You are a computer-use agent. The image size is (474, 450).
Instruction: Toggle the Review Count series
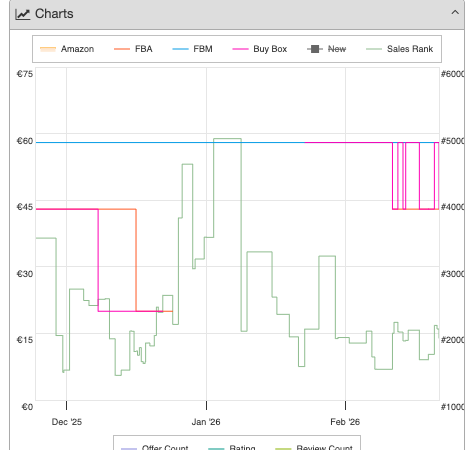point(314,447)
